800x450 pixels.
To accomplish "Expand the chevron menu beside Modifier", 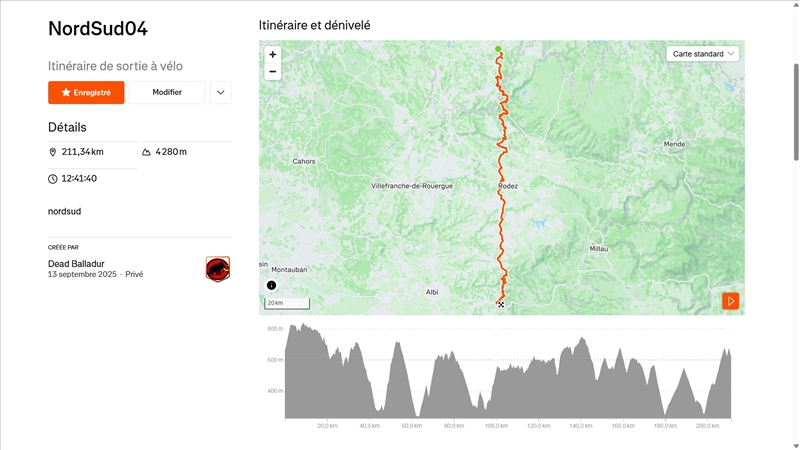I will click(221, 92).
